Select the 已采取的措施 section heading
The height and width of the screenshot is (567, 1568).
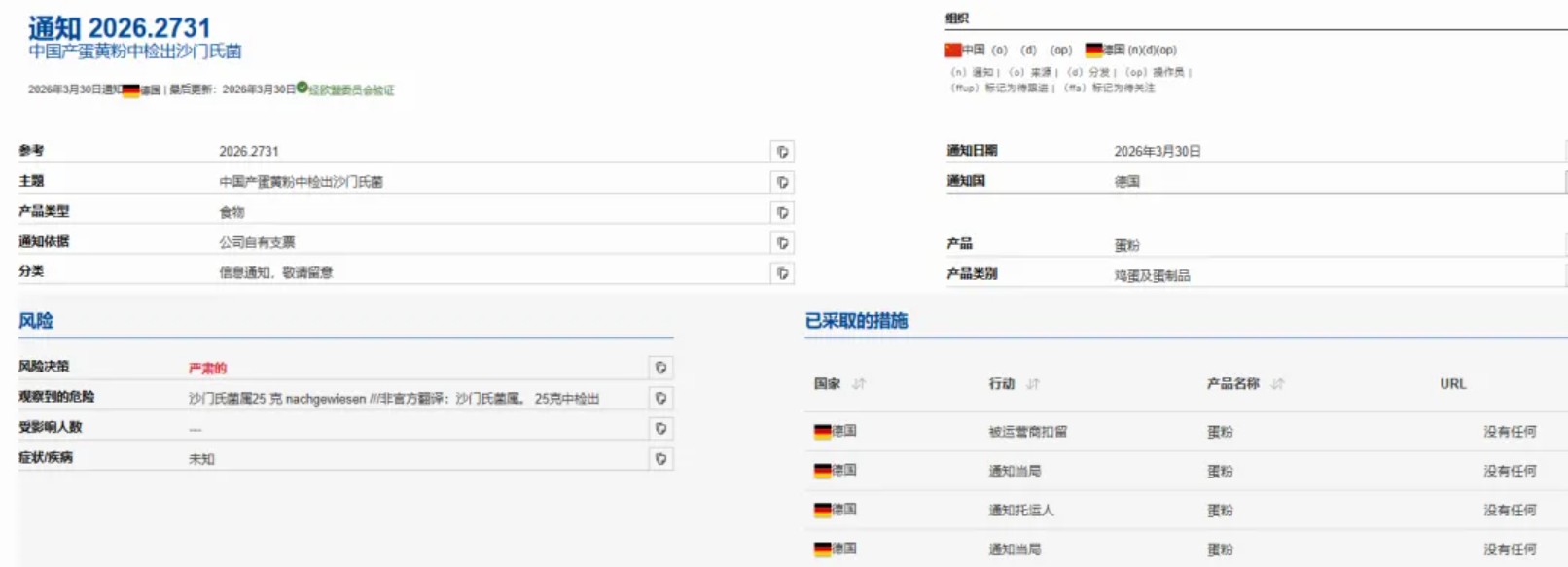click(x=856, y=321)
